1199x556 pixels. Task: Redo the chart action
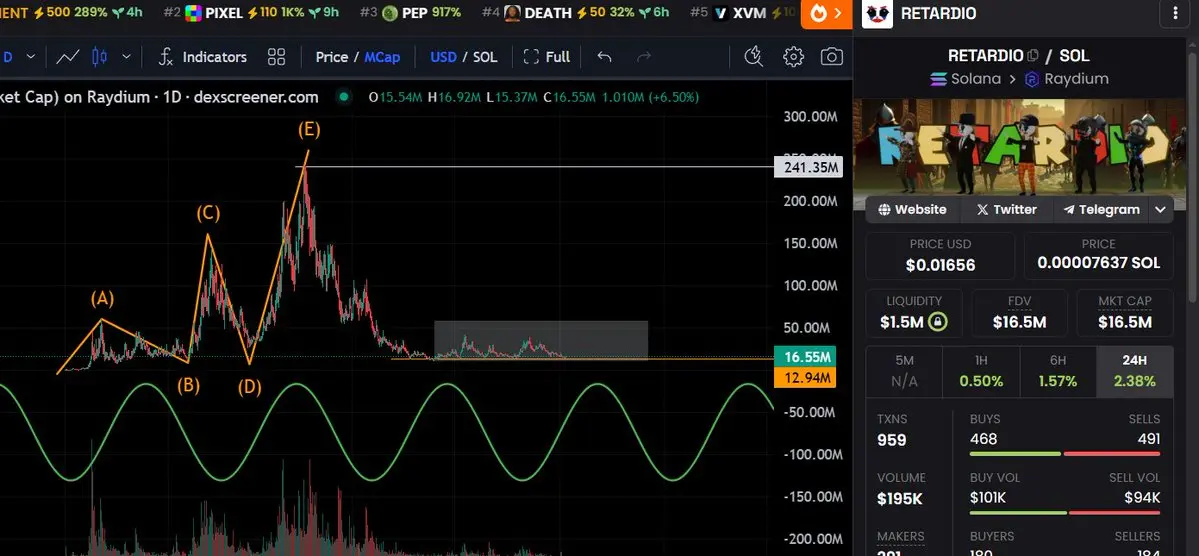tap(644, 57)
